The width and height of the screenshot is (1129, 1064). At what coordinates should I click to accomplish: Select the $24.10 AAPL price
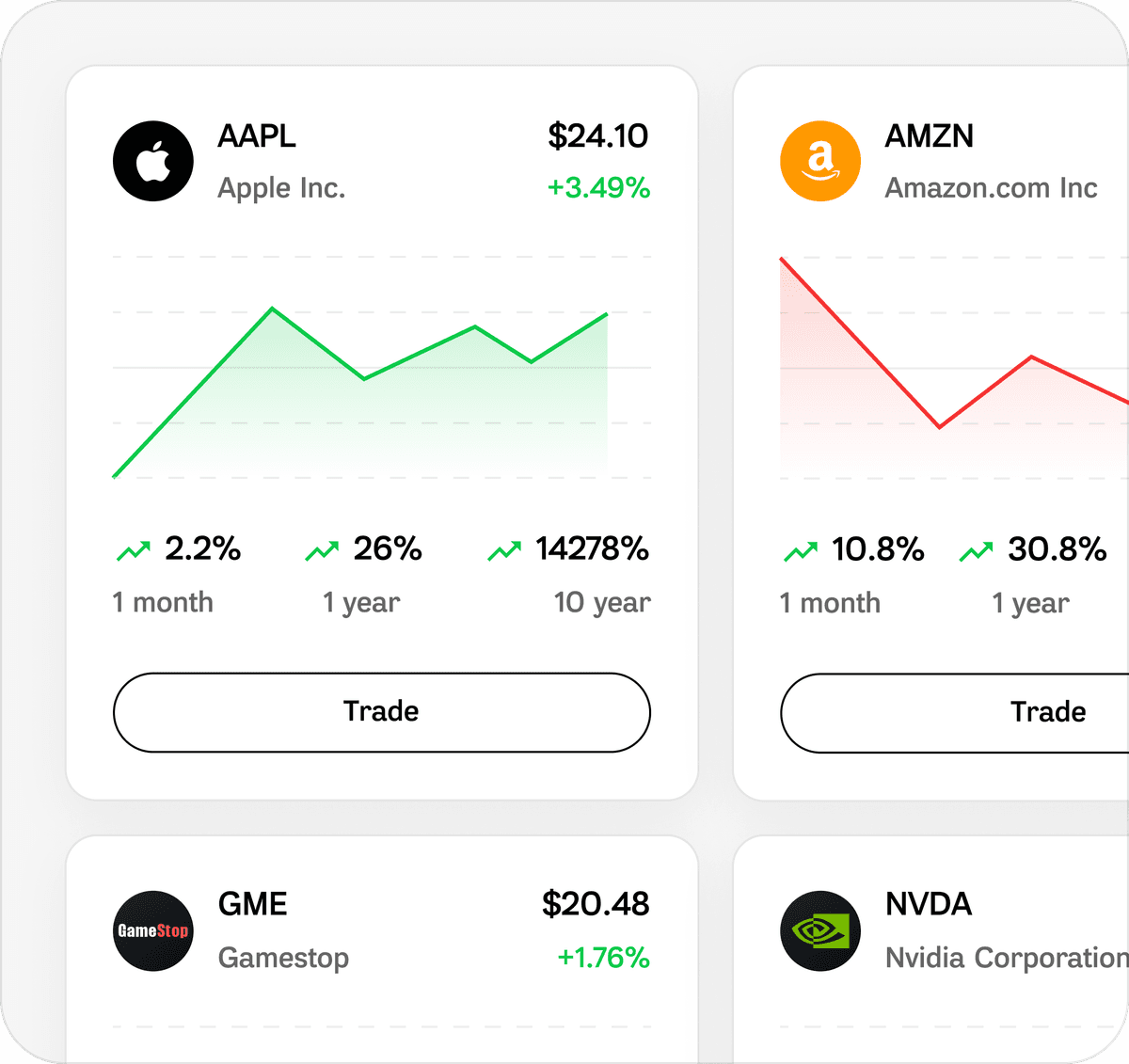[x=598, y=136]
